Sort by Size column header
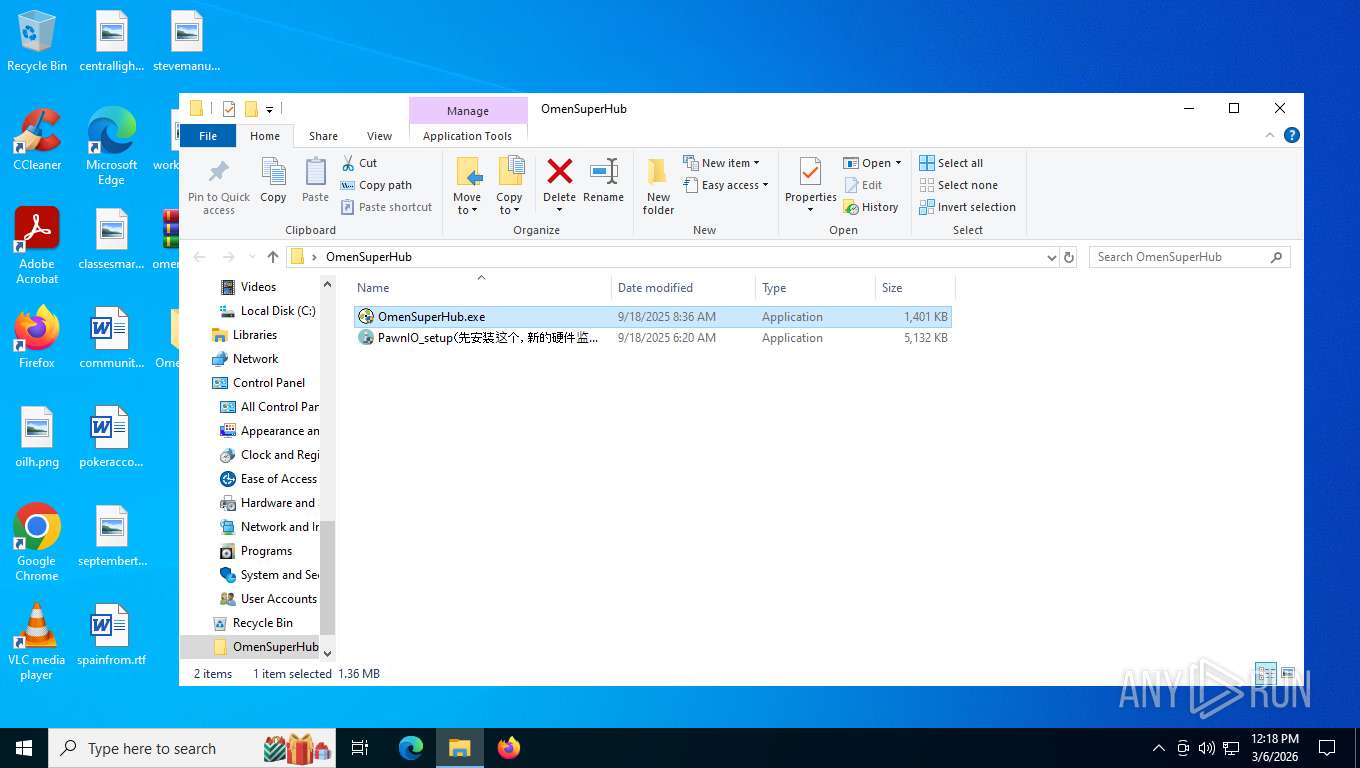 915,288
